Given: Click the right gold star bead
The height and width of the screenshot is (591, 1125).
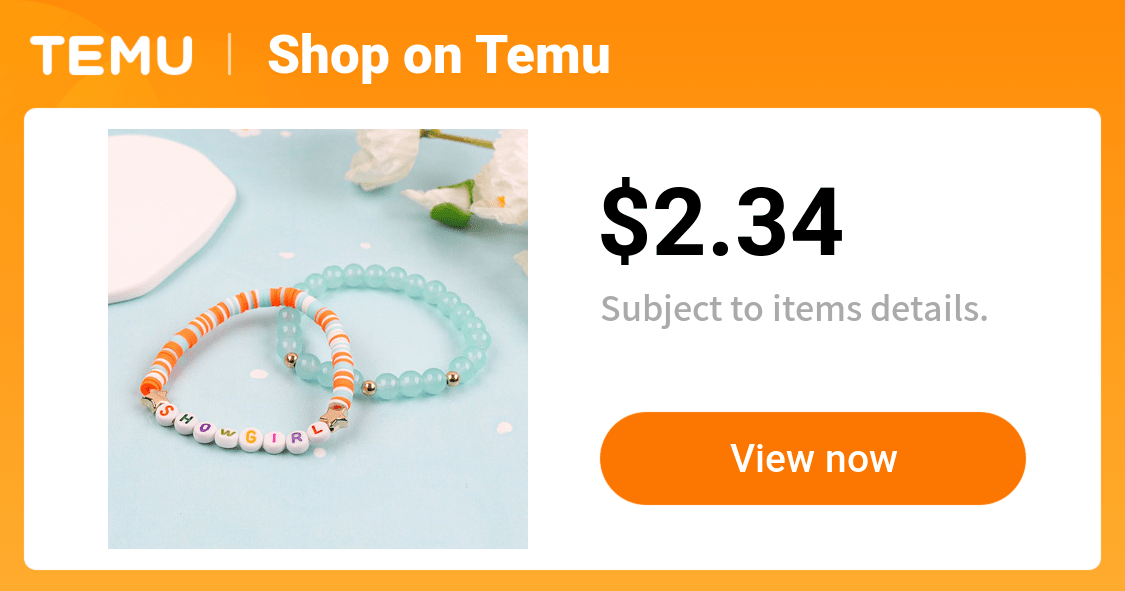Looking at the screenshot, I should coord(334,415).
